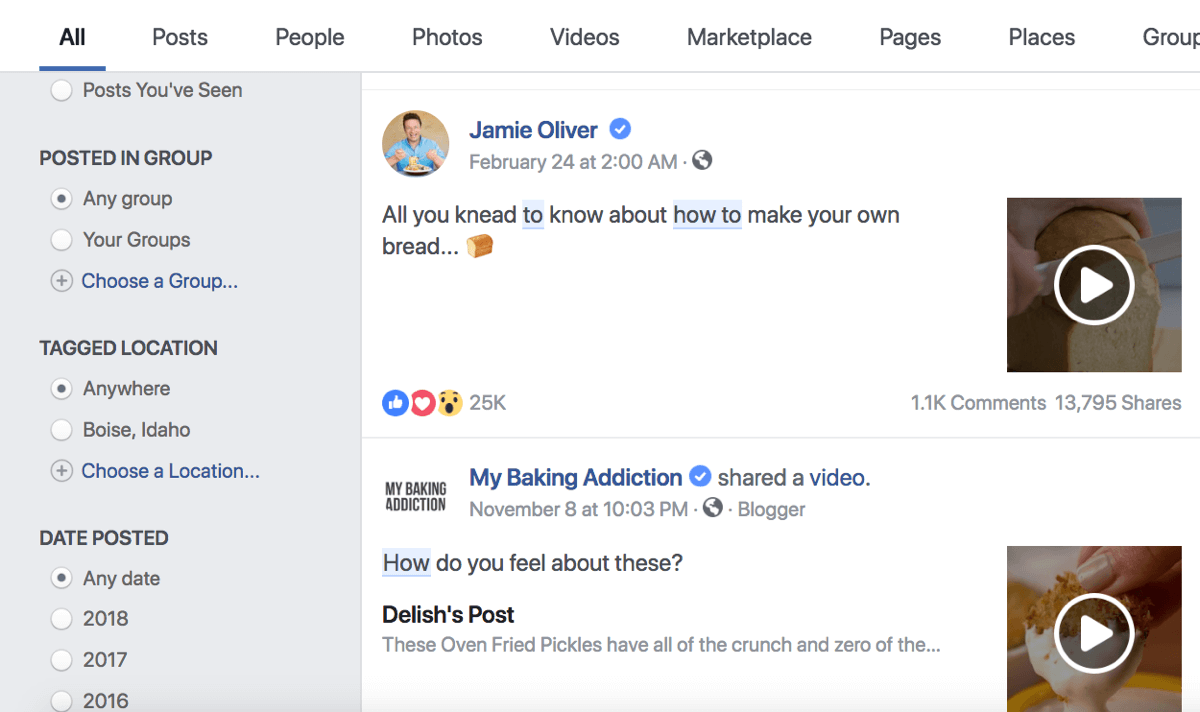Click Jamie Oliver's profile picture
The width and height of the screenshot is (1200, 712).
click(415, 143)
